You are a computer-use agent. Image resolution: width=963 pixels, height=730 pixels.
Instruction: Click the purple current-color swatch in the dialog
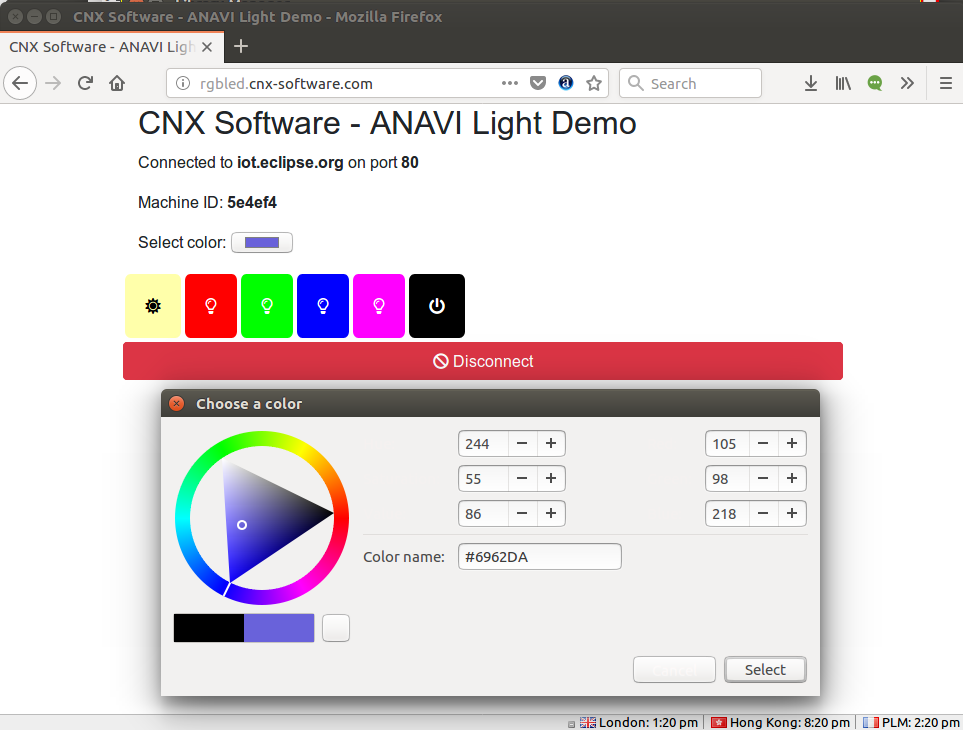pyautogui.click(x=279, y=628)
